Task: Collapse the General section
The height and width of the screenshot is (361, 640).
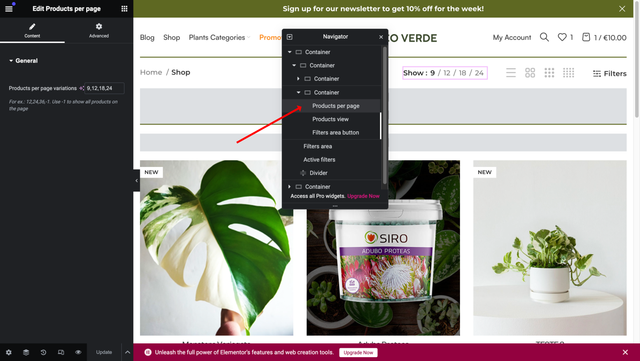Action: point(24,60)
